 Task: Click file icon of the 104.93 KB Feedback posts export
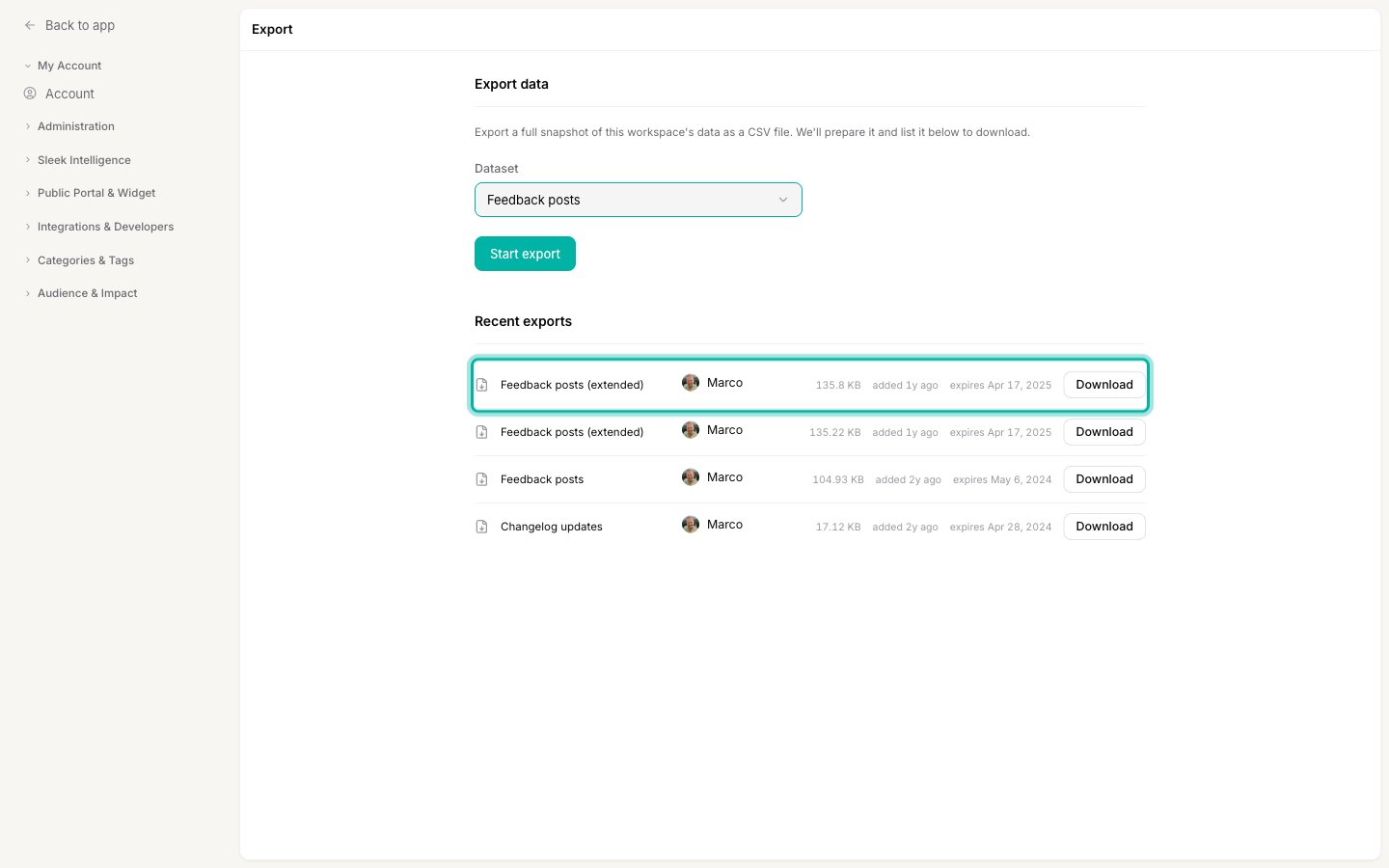[481, 479]
